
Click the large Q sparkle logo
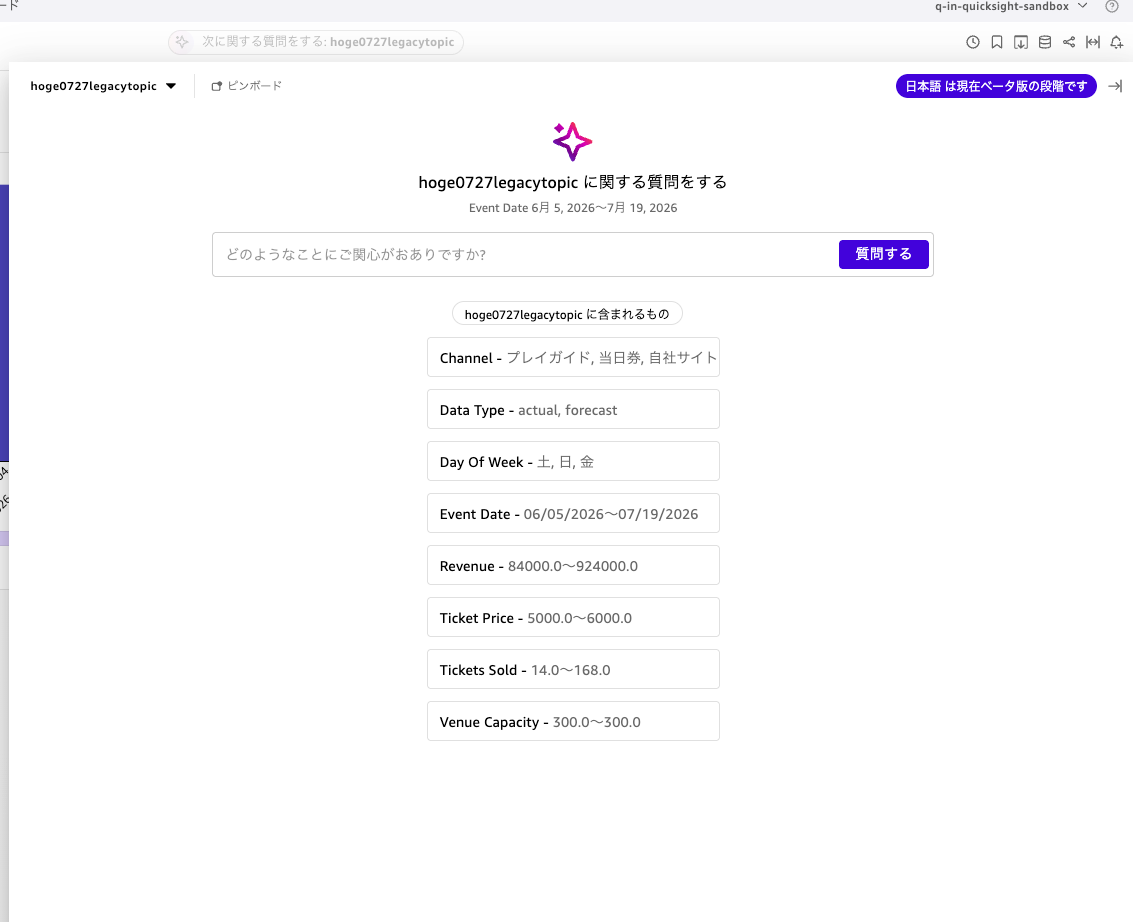pyautogui.click(x=572, y=141)
